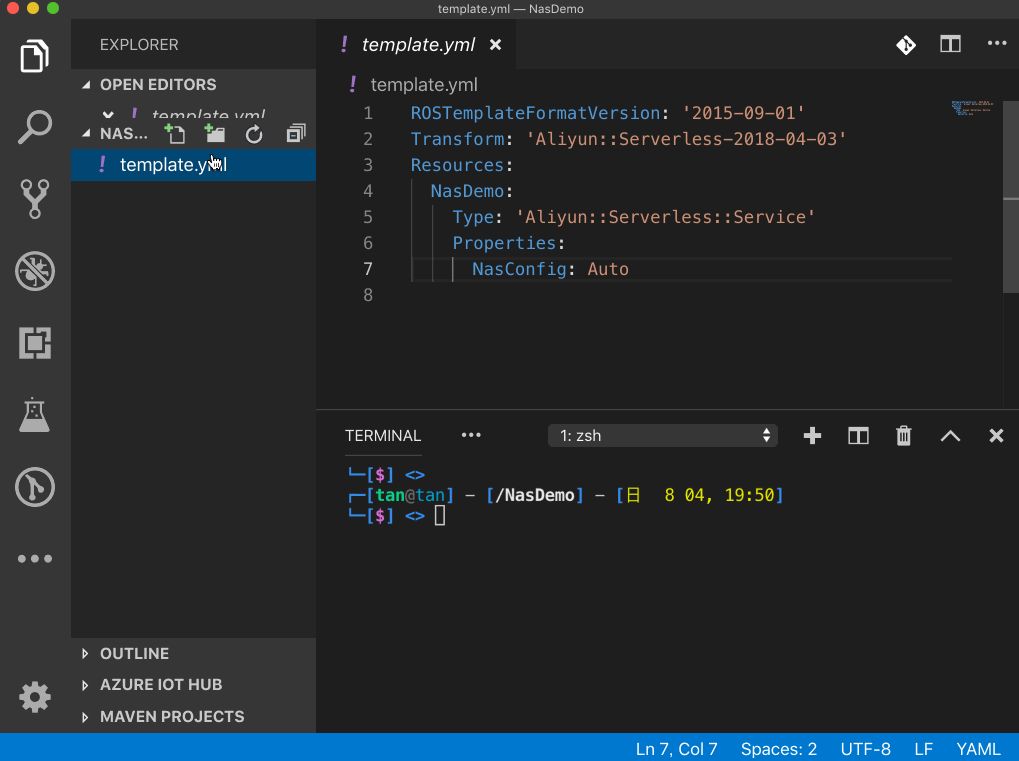Click the editor minimap preview
The height and width of the screenshot is (761, 1019).
pyautogui.click(x=972, y=108)
